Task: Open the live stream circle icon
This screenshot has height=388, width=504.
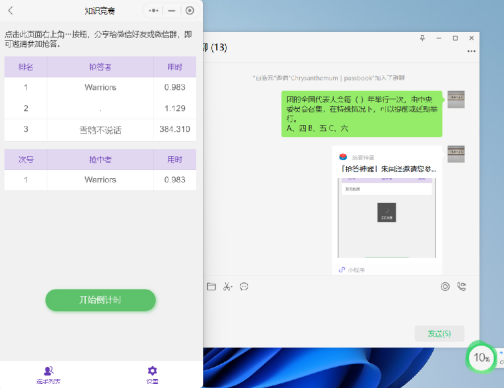Action: [445, 287]
